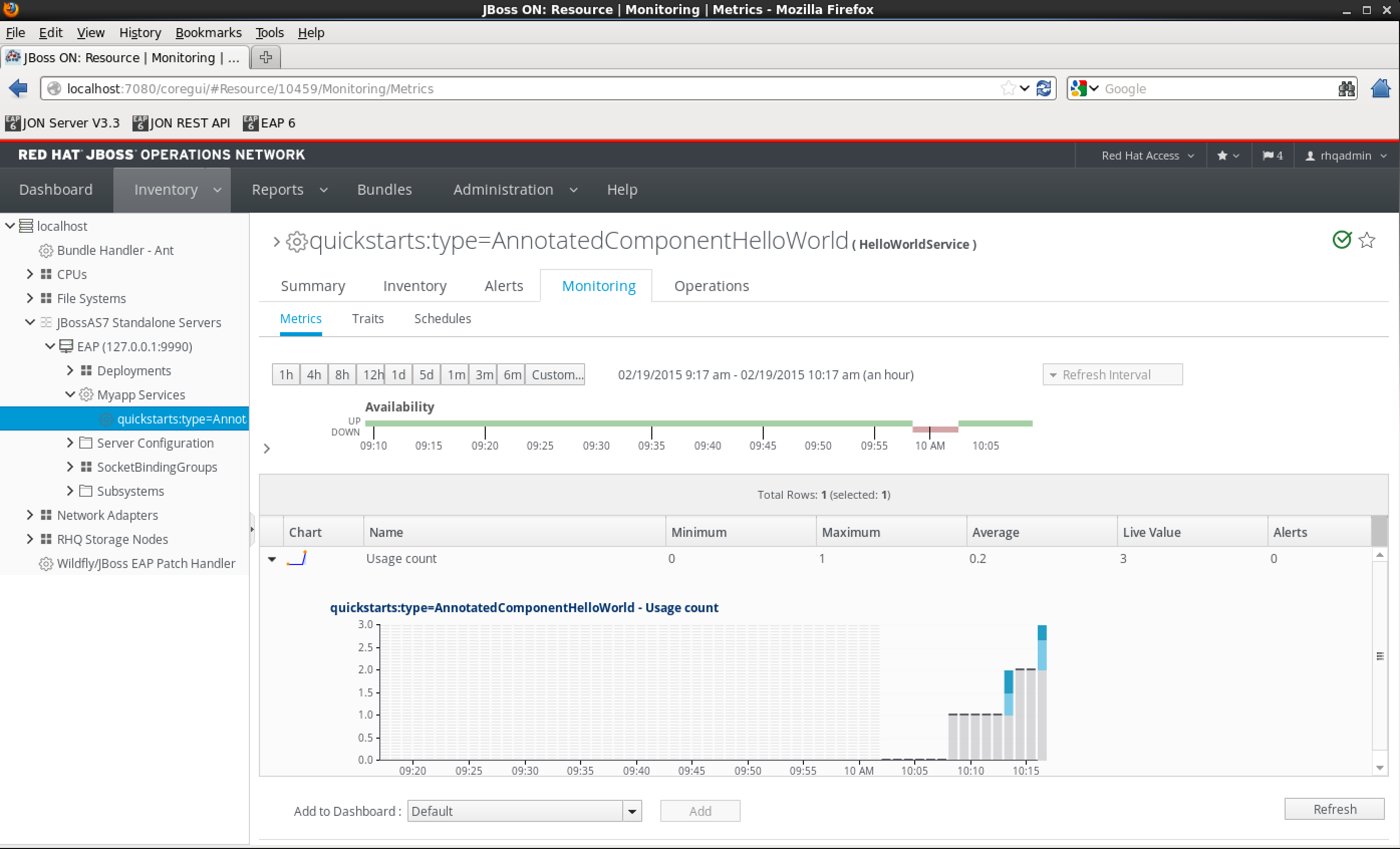Open the Refresh Interval dropdown
Viewport: 1400px width, 849px height.
click(x=1112, y=375)
